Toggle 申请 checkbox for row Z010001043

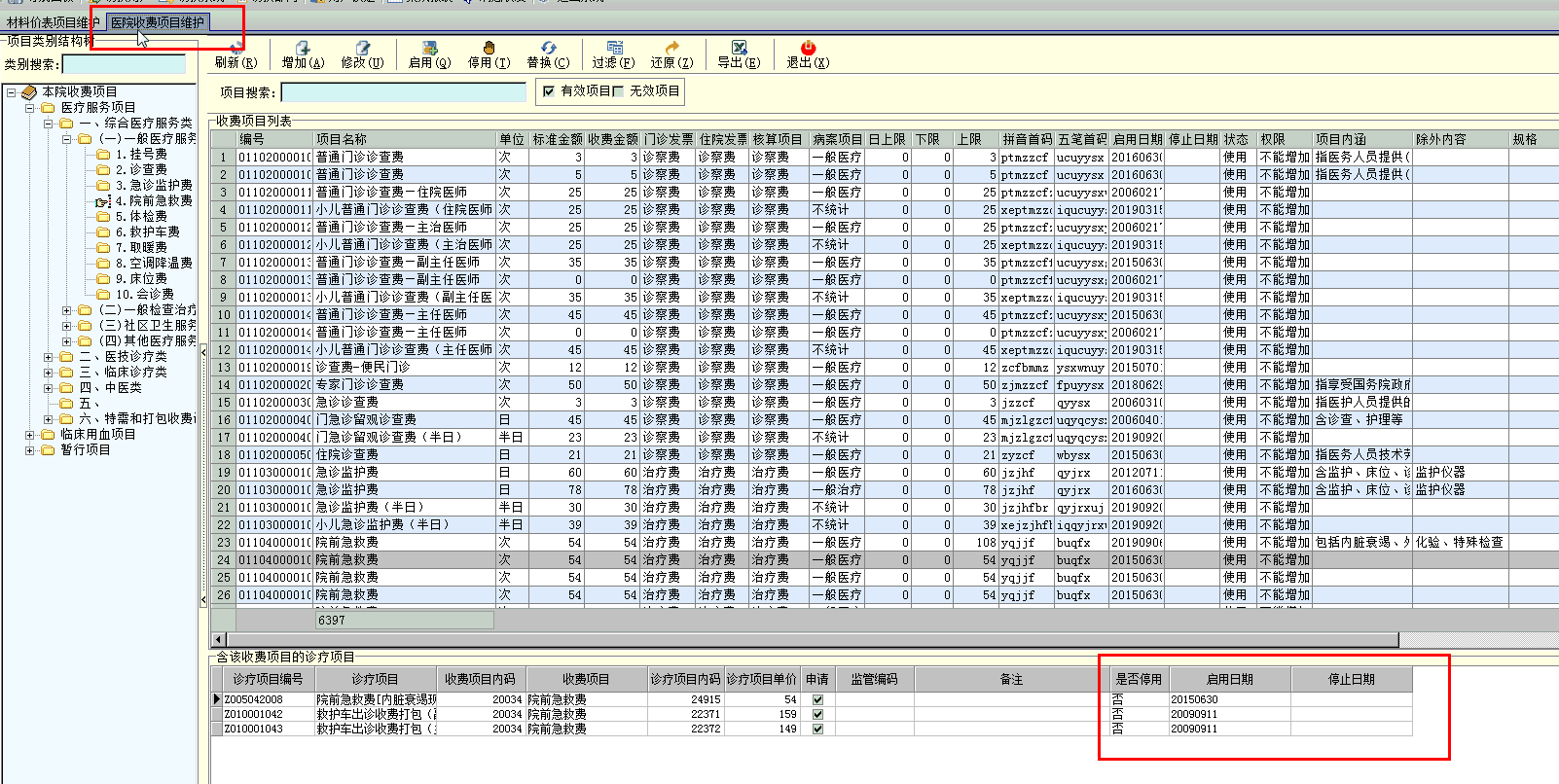pyautogui.click(x=817, y=729)
